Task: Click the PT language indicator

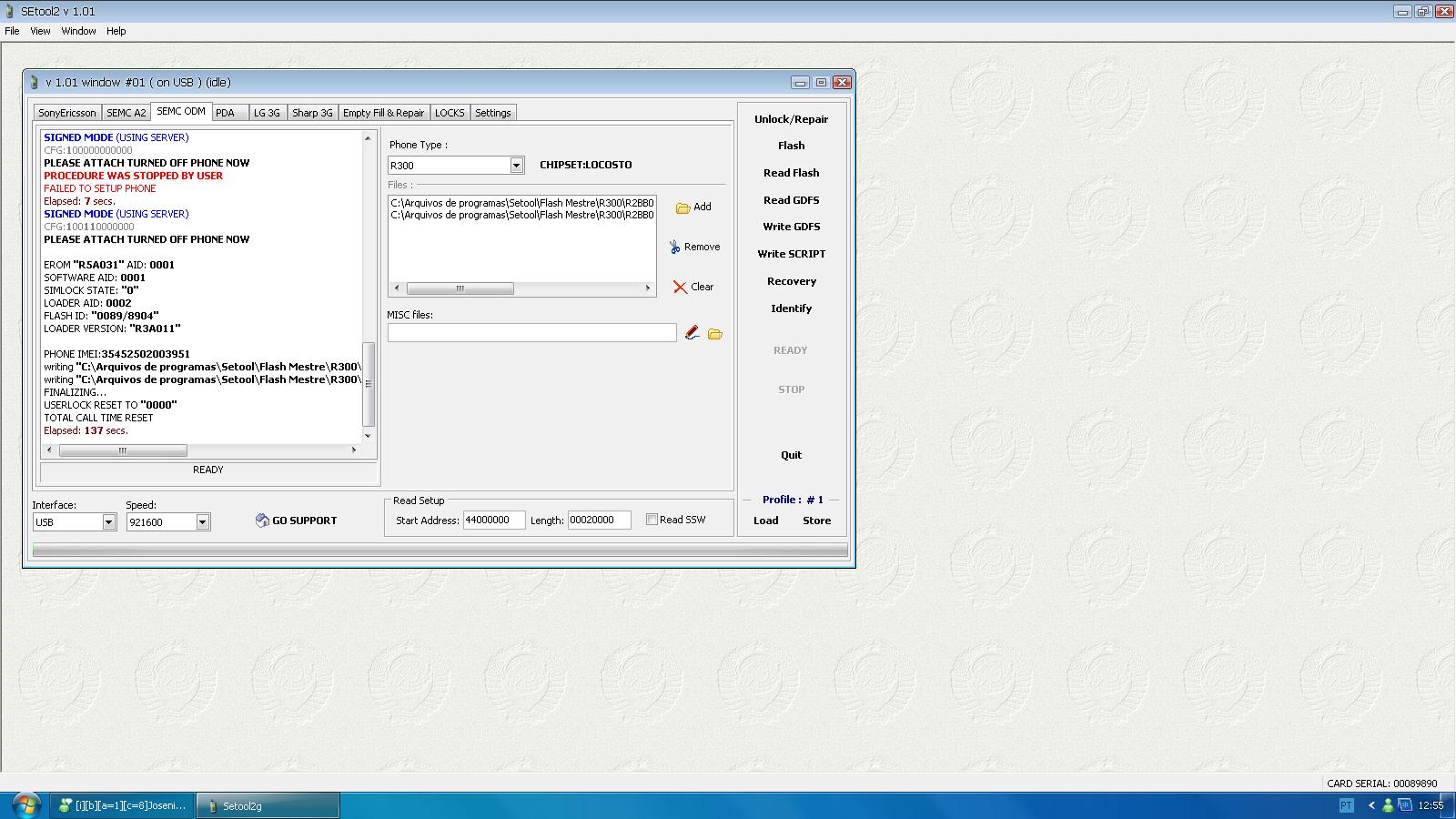Action: pos(1346,805)
